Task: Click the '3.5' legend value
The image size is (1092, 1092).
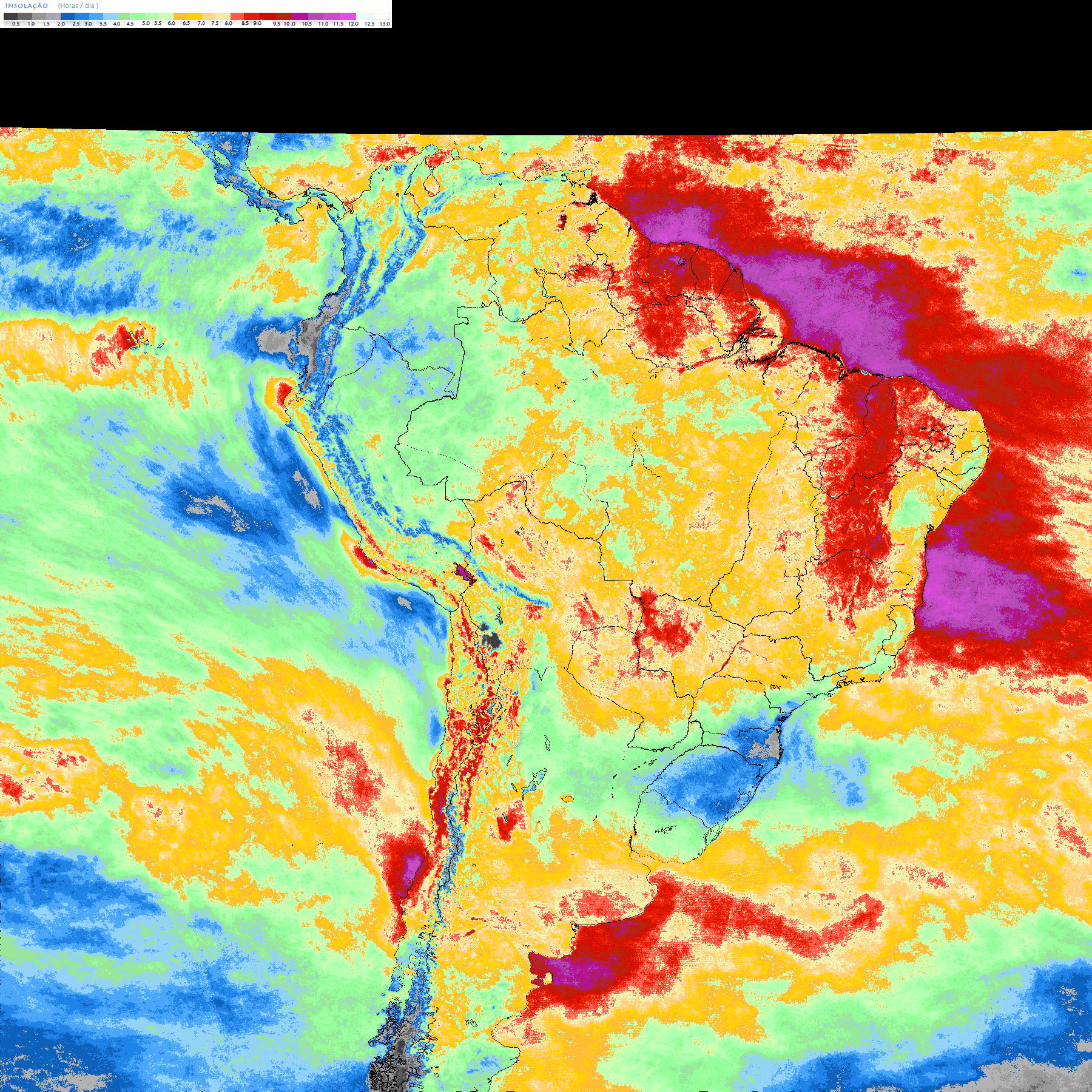Action: (103, 24)
